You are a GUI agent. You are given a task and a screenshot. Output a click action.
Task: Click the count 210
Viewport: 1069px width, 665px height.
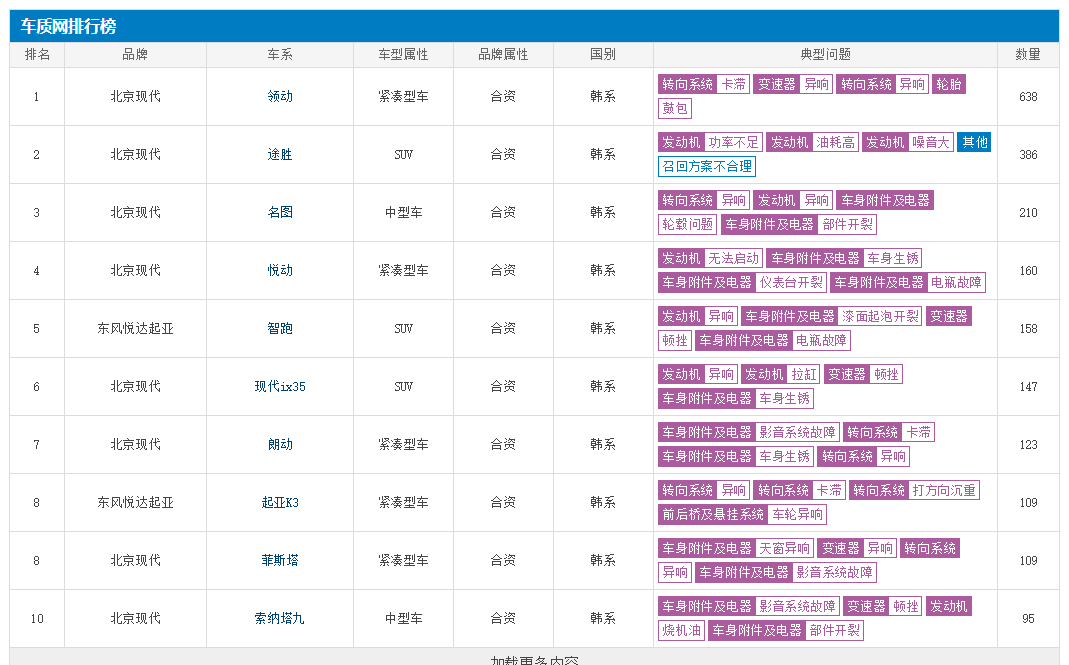[1028, 213]
